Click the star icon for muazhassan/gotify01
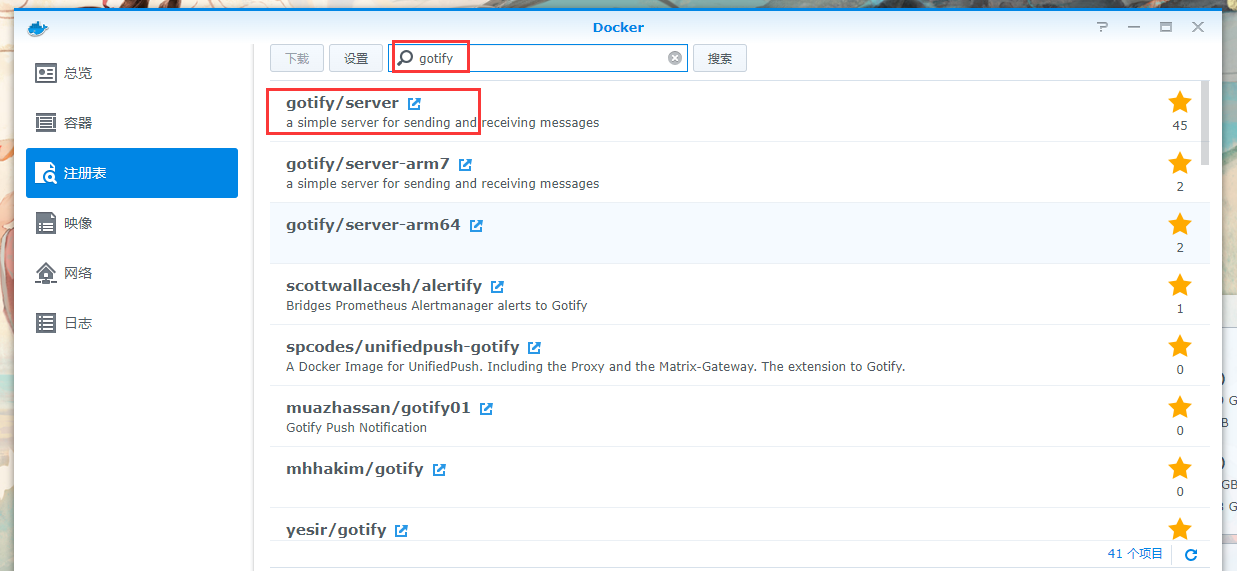The height and width of the screenshot is (571, 1237). (x=1180, y=407)
